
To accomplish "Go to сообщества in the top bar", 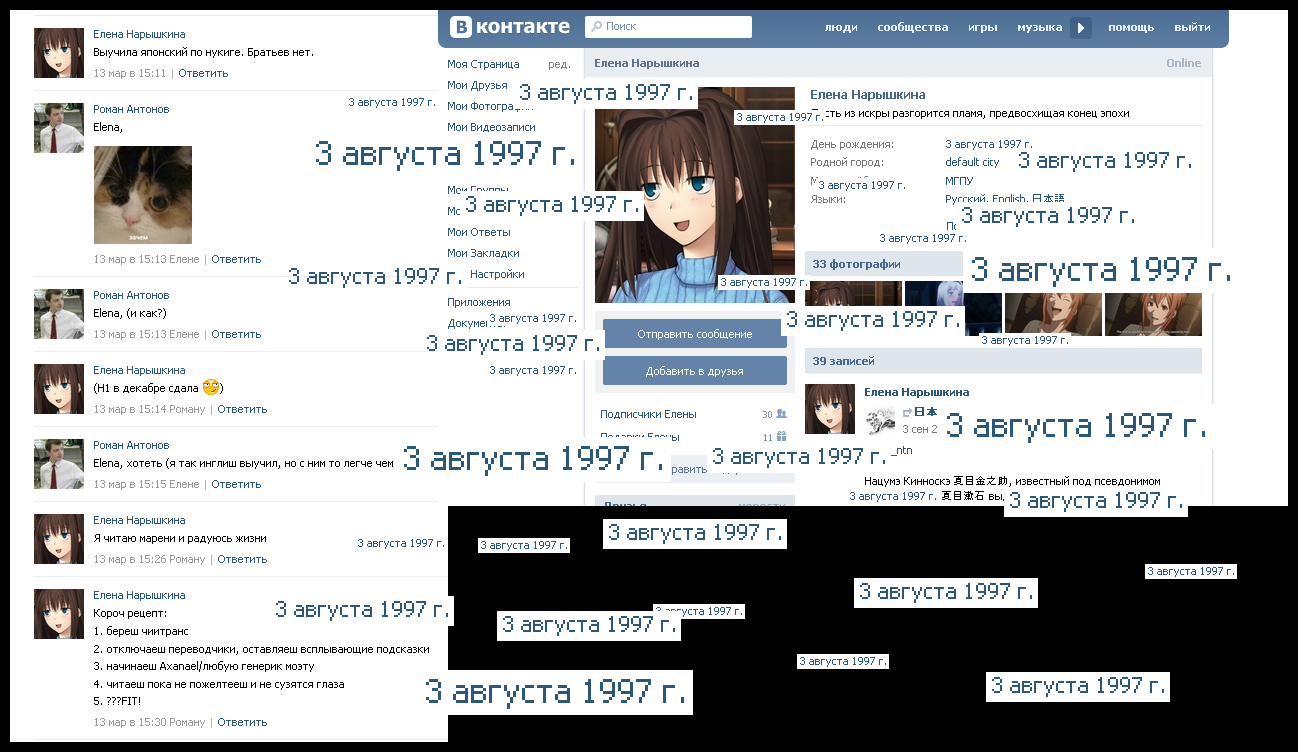I will [912, 27].
